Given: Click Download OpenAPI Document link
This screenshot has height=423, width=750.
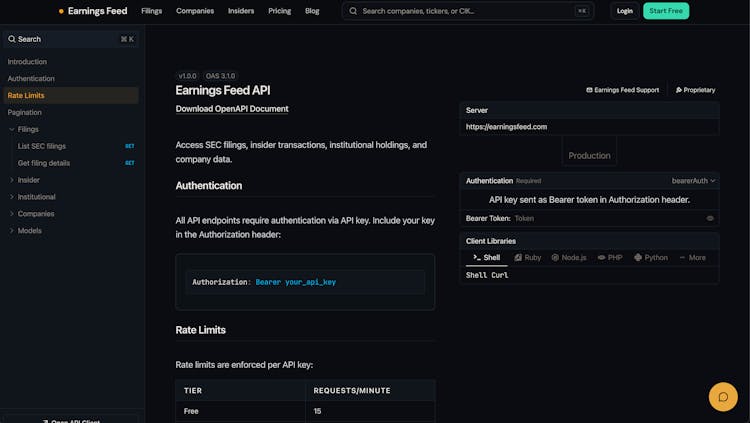Looking at the screenshot, I should tap(232, 109).
